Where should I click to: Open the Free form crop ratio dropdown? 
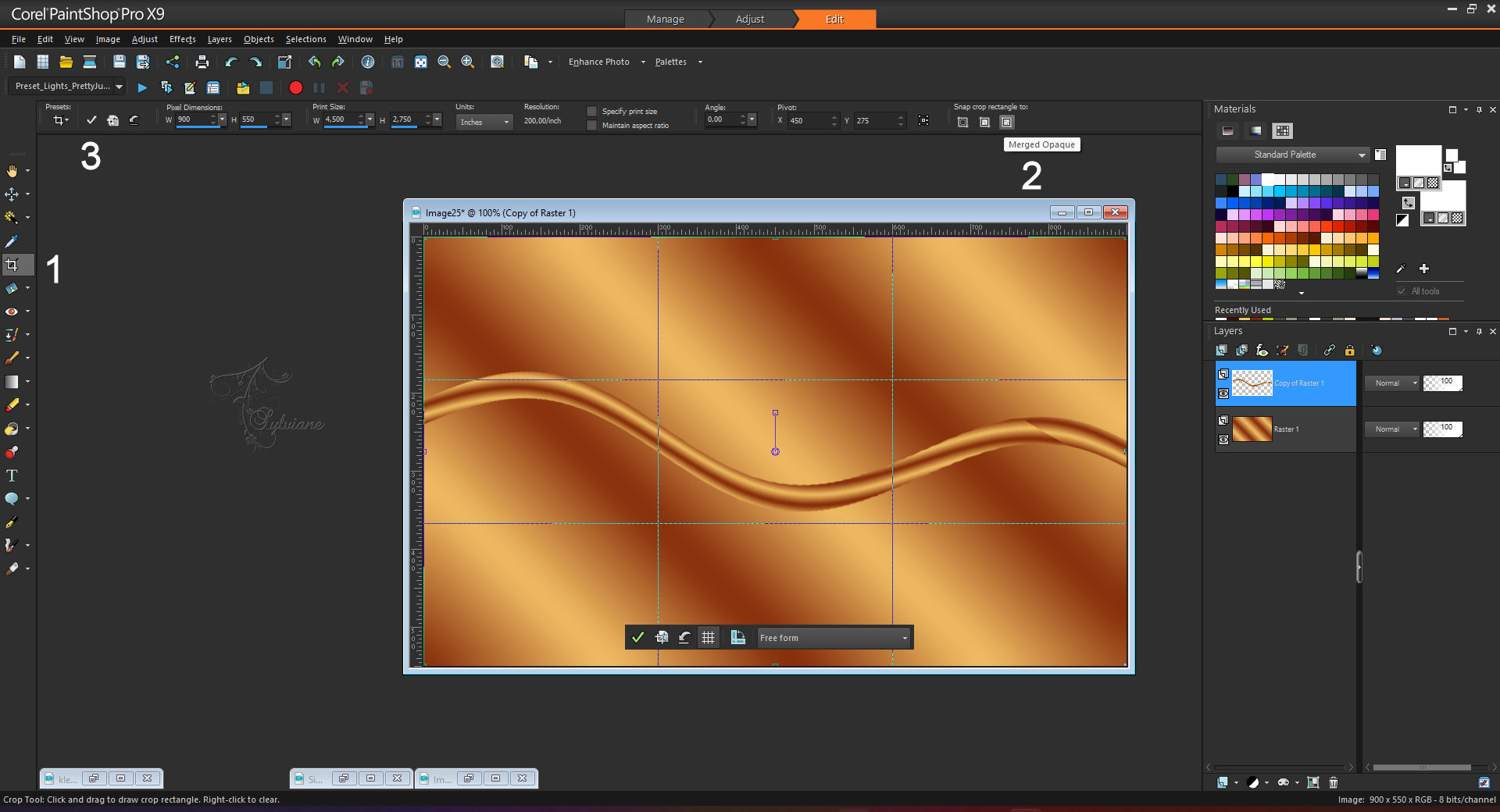834,638
